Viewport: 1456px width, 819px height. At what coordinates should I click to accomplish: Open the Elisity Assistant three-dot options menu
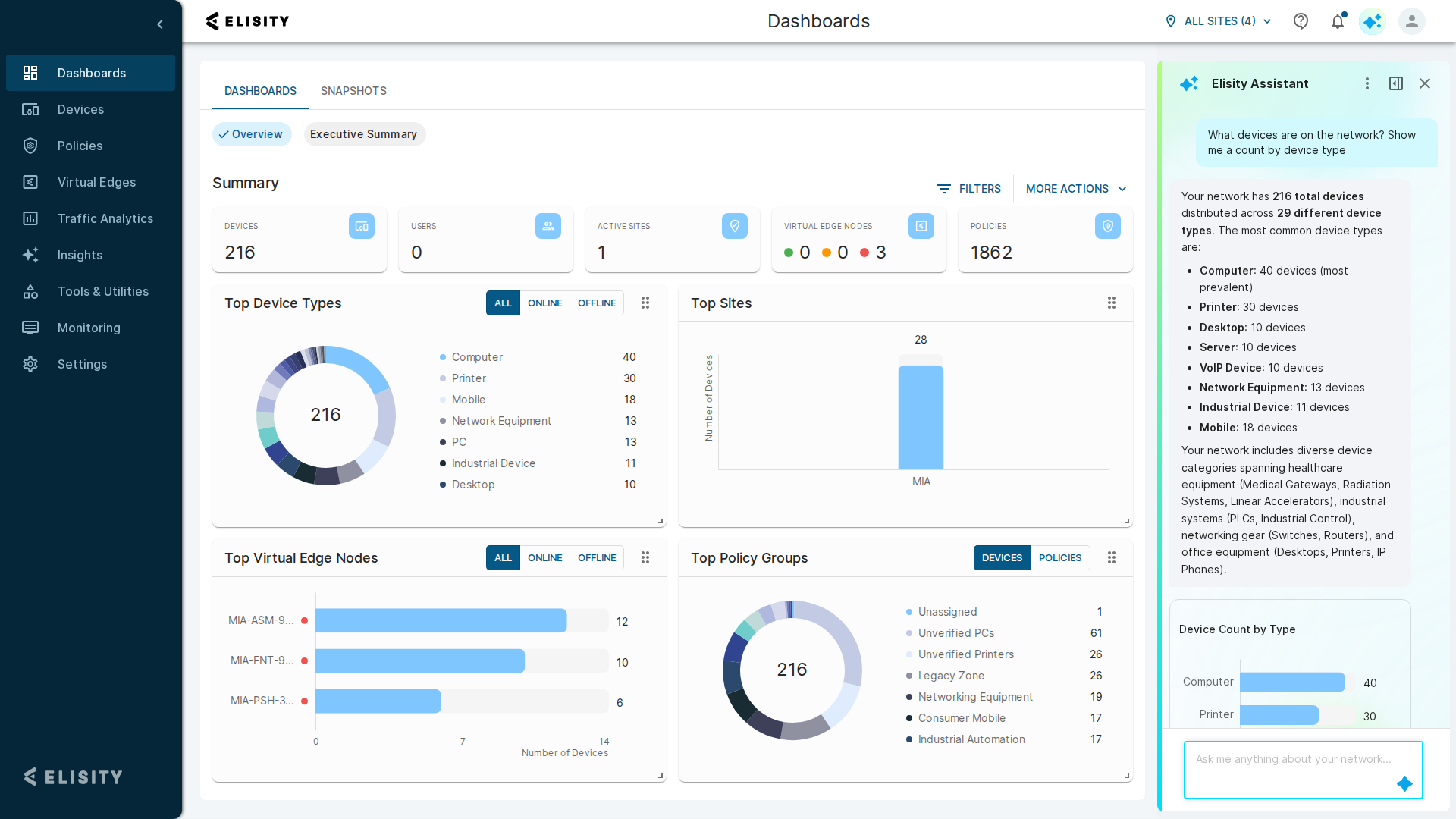pyautogui.click(x=1367, y=83)
